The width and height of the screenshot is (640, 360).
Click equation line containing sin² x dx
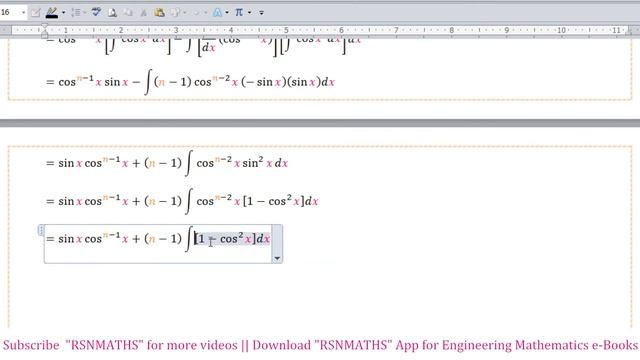[x=167, y=163]
